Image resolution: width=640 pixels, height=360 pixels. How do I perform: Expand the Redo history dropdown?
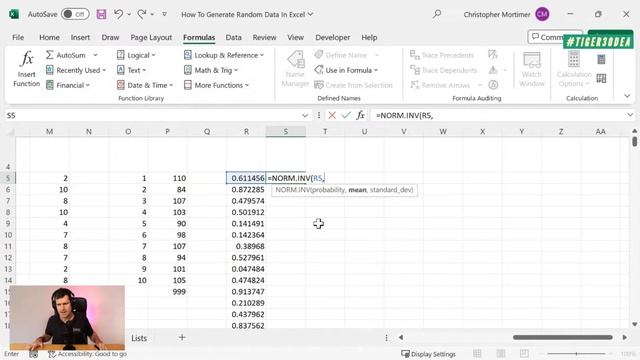[x=152, y=14]
